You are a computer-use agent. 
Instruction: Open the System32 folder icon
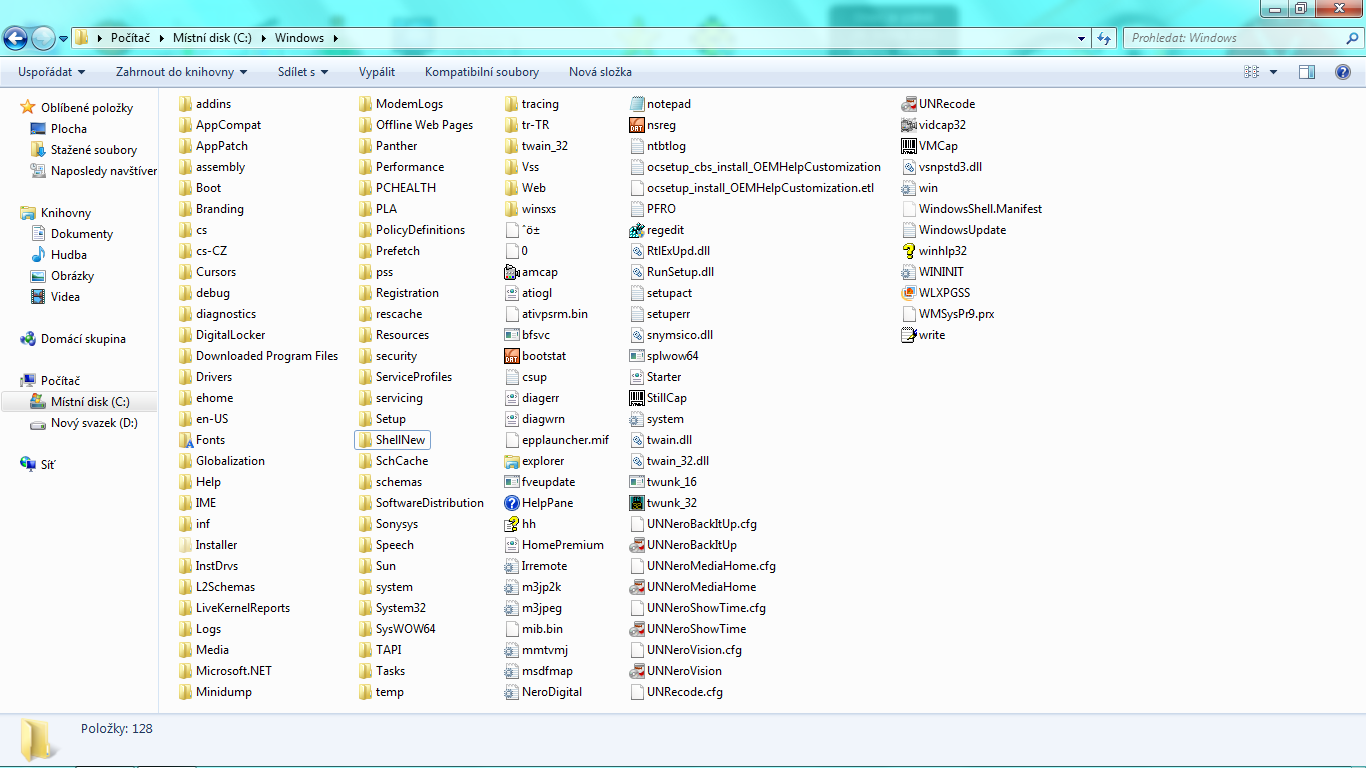(366, 608)
